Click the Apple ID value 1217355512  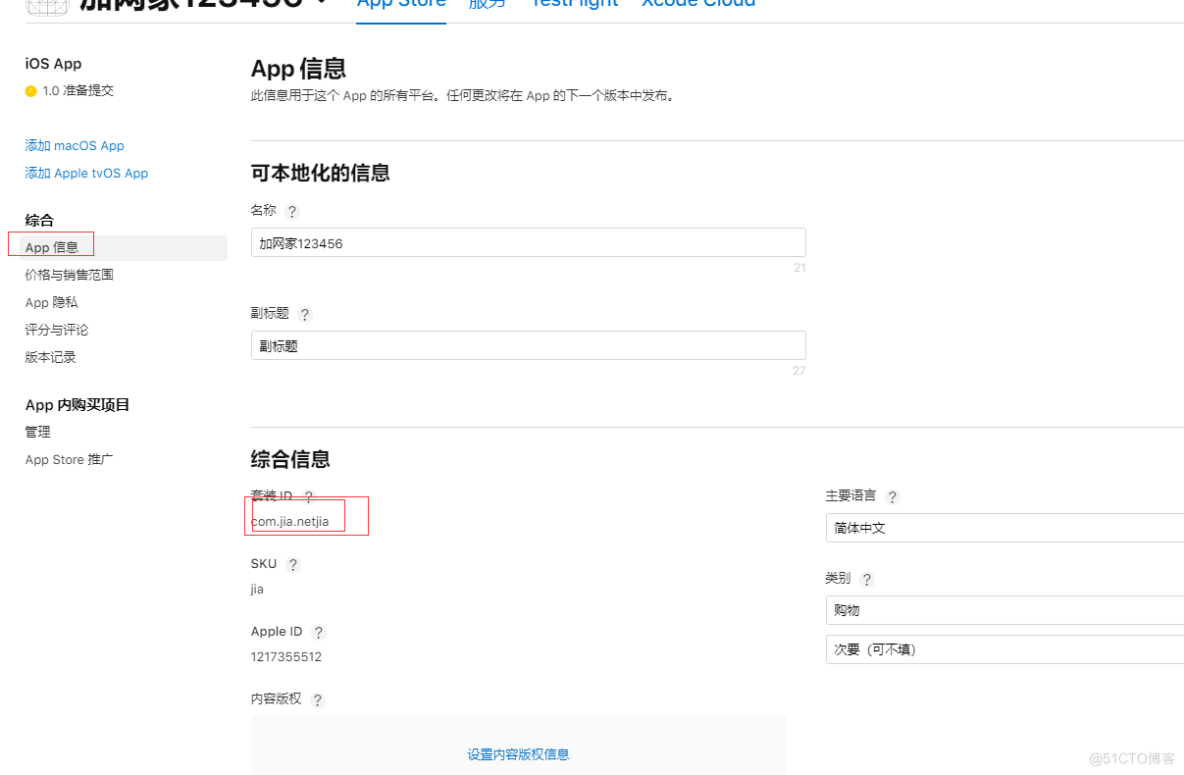[x=286, y=657]
